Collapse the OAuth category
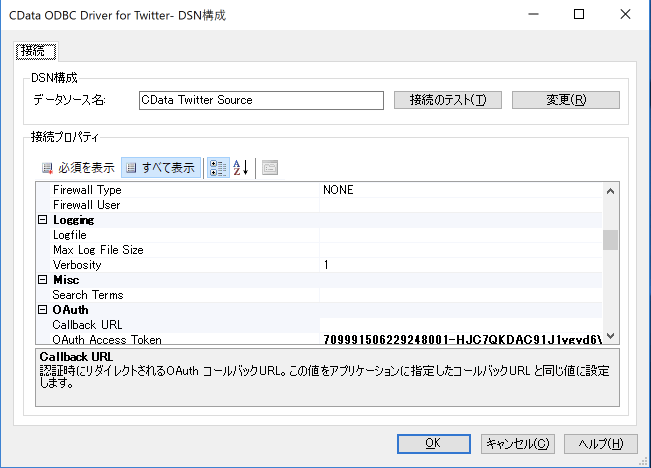Viewport: 651px width, 468px height. tap(42, 309)
